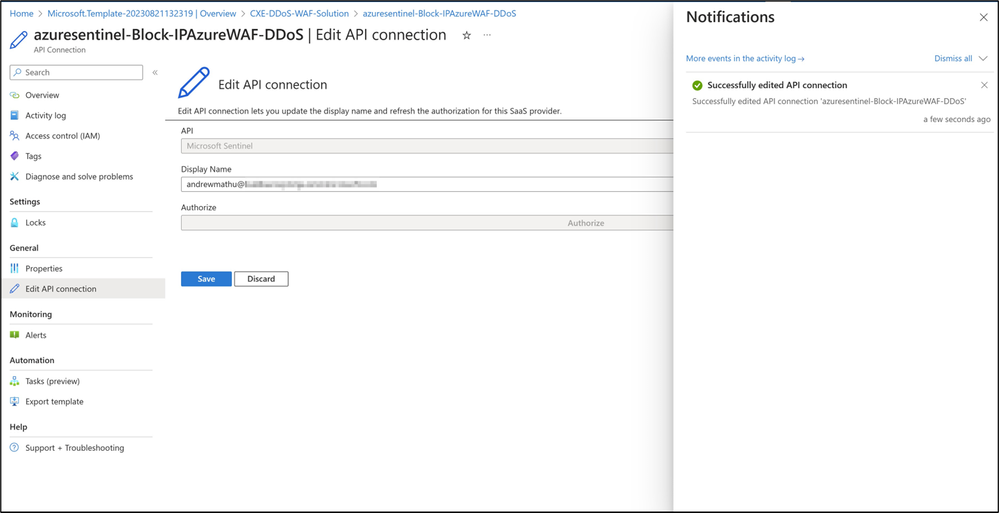This screenshot has width=999, height=513.
Task: Click the Display Name input field
Action: click(427, 184)
